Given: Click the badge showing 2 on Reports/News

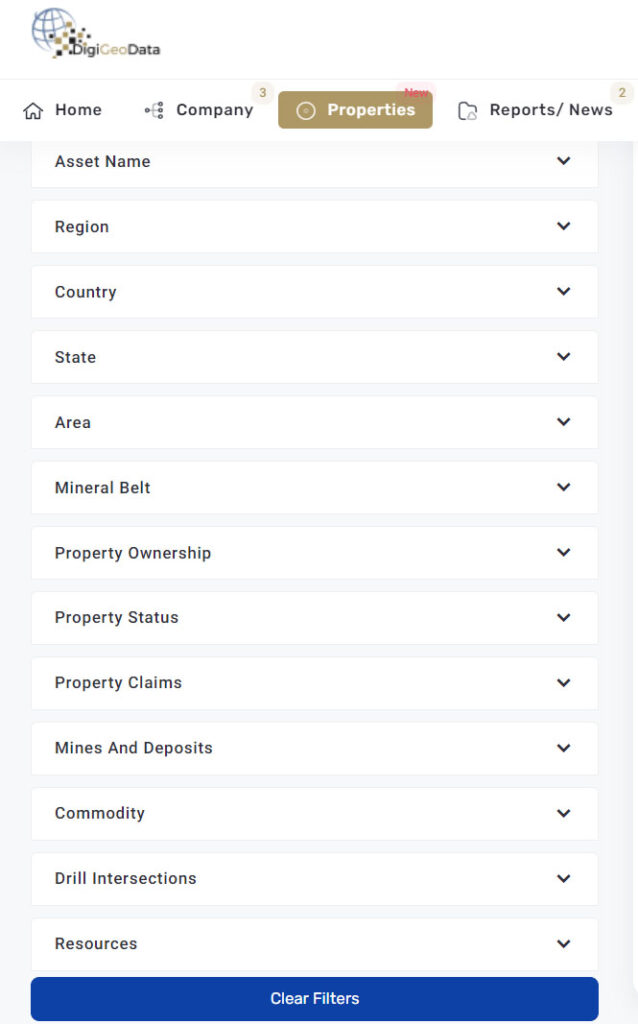Looking at the screenshot, I should [x=622, y=92].
